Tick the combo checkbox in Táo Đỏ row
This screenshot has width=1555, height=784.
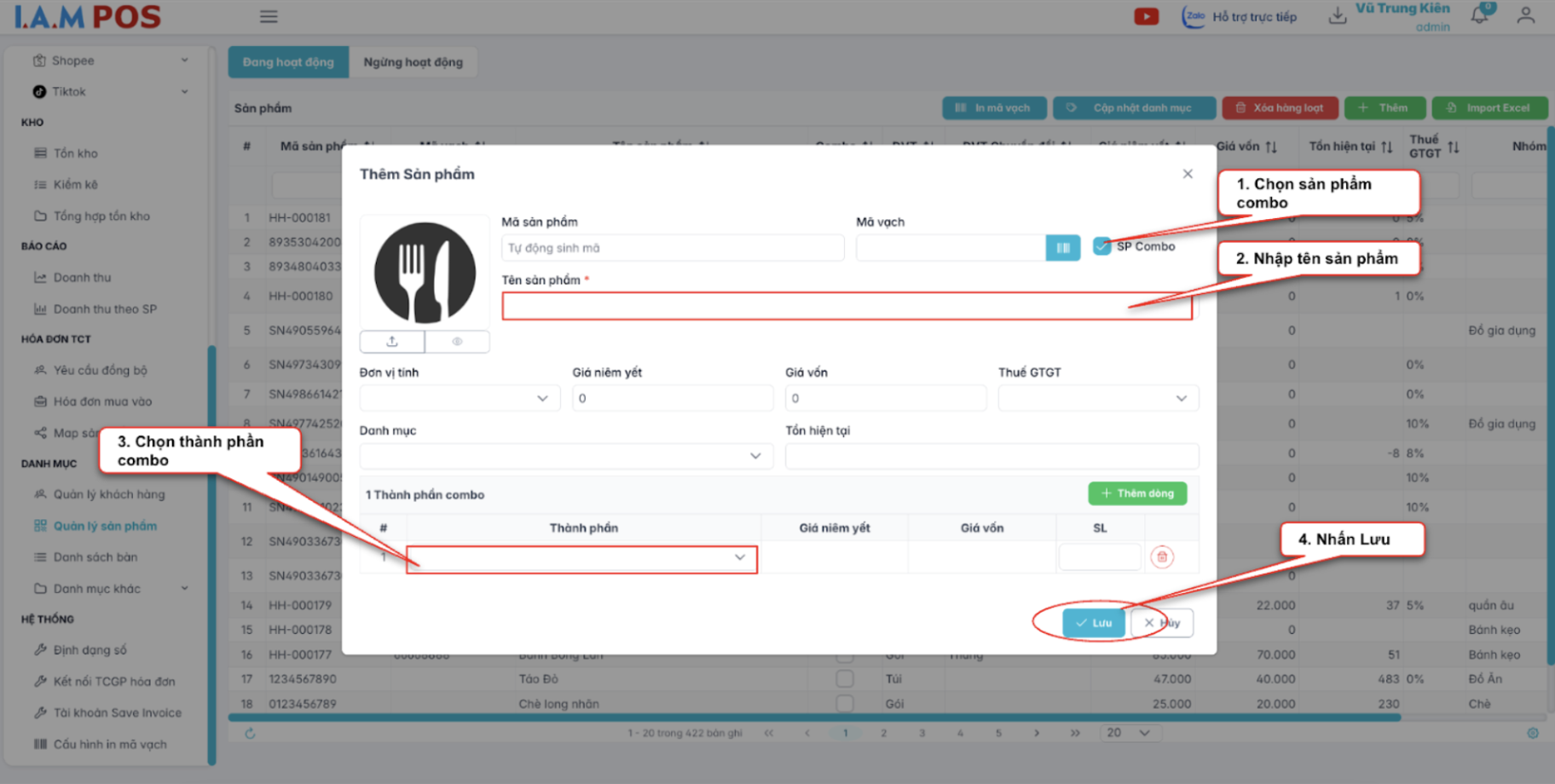[x=845, y=679]
